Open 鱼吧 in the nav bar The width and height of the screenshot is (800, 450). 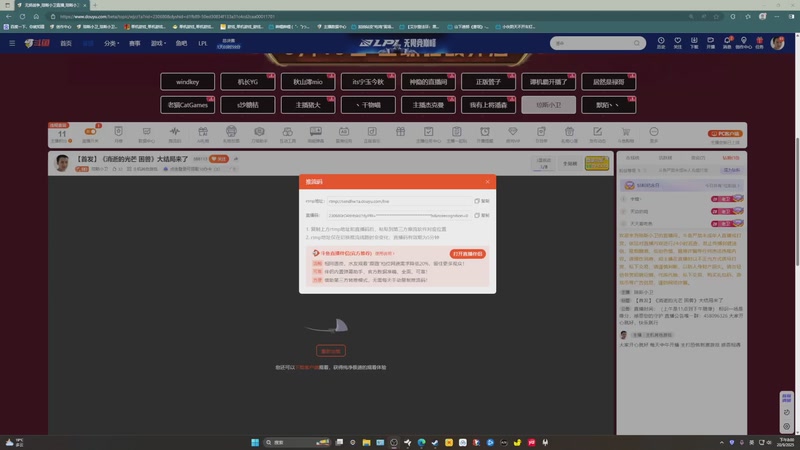pos(181,43)
